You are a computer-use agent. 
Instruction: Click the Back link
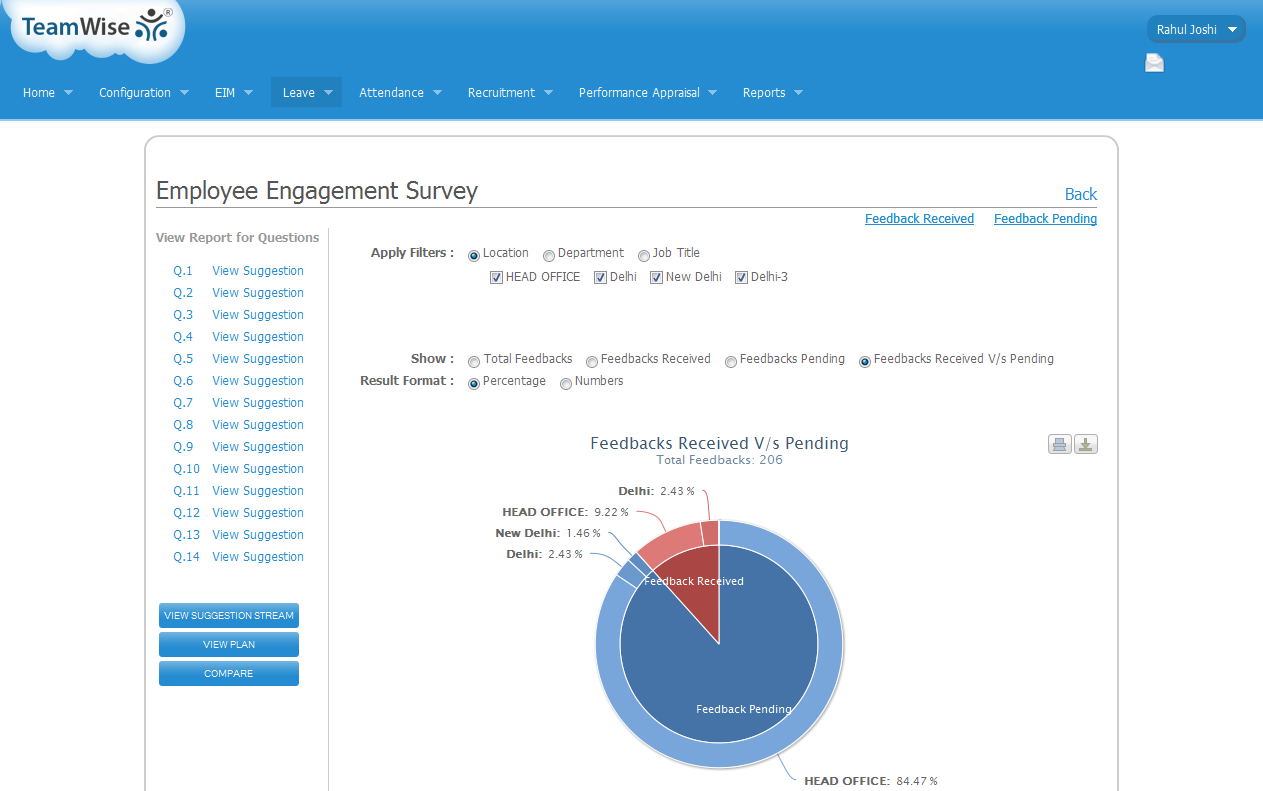click(1080, 194)
